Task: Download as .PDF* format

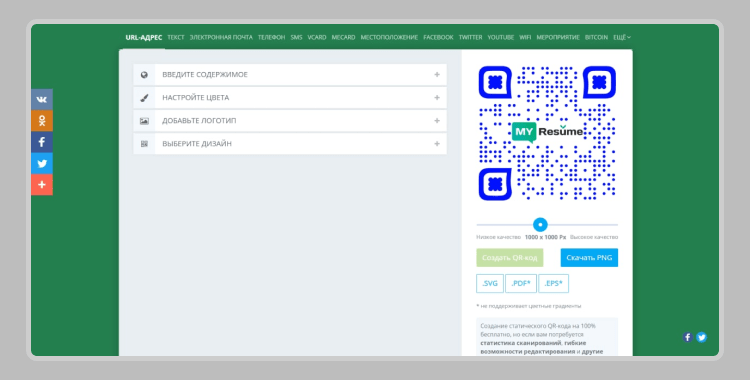Action: pyautogui.click(x=520, y=283)
